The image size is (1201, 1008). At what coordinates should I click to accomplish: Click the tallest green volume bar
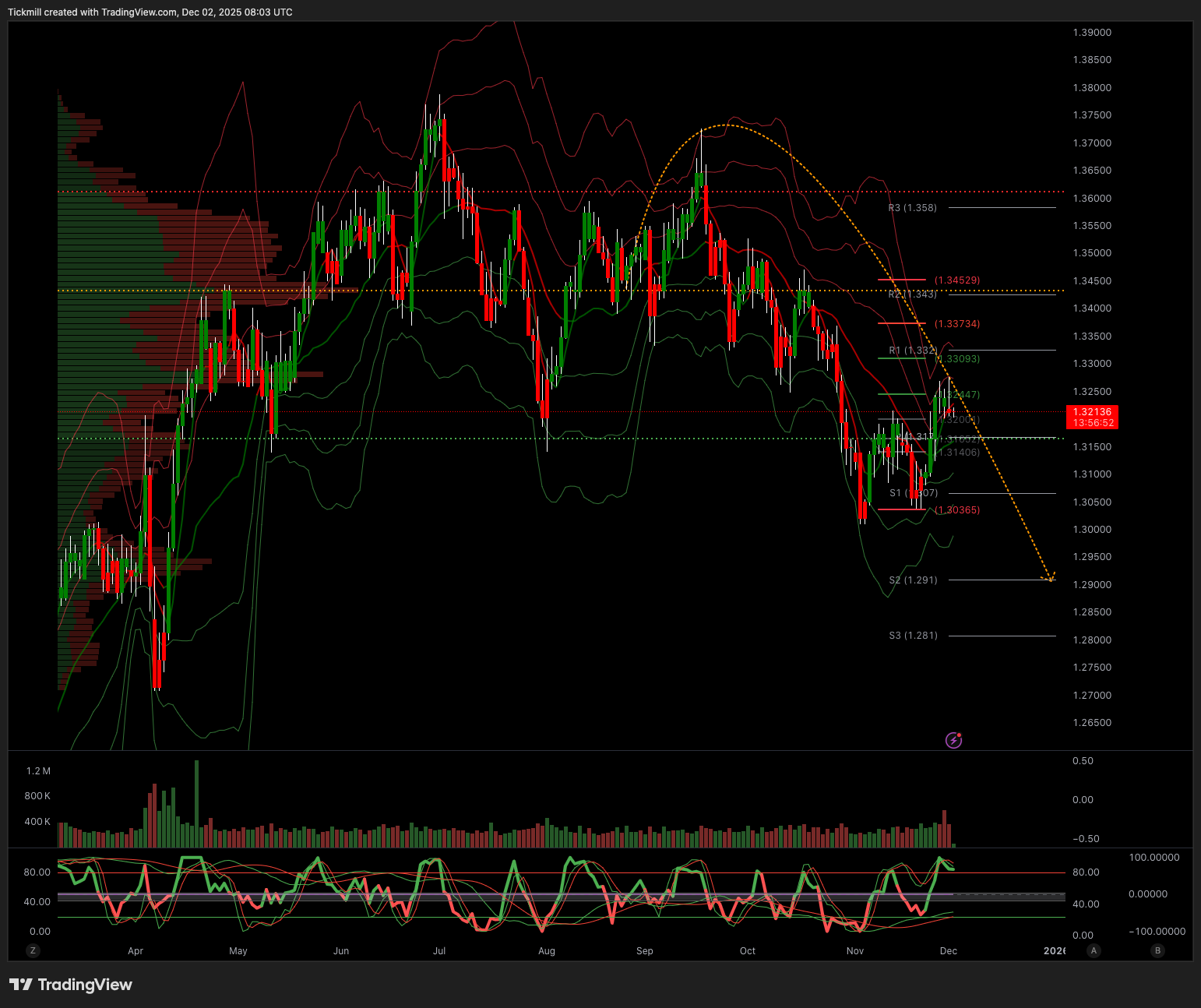point(196,802)
